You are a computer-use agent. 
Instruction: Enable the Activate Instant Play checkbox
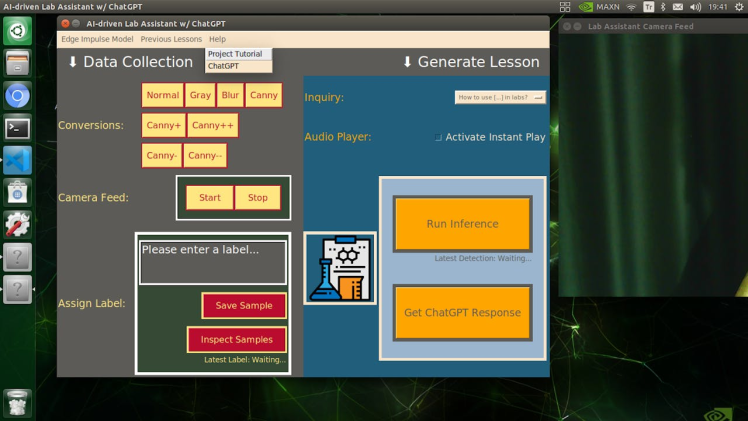click(x=439, y=137)
